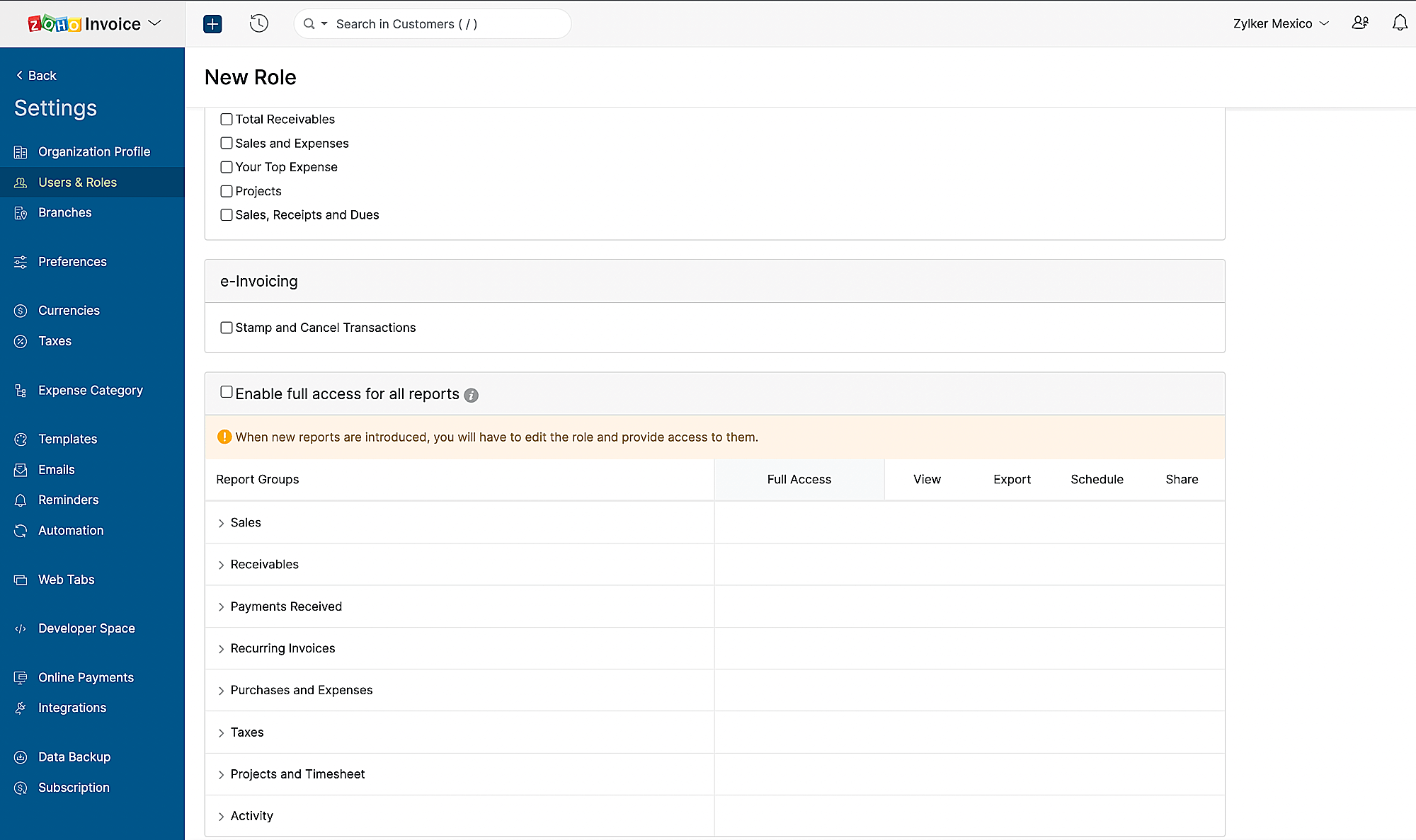Viewport: 1416px width, 840px height.
Task: Select the Taxes settings icon
Action: [x=21, y=341]
